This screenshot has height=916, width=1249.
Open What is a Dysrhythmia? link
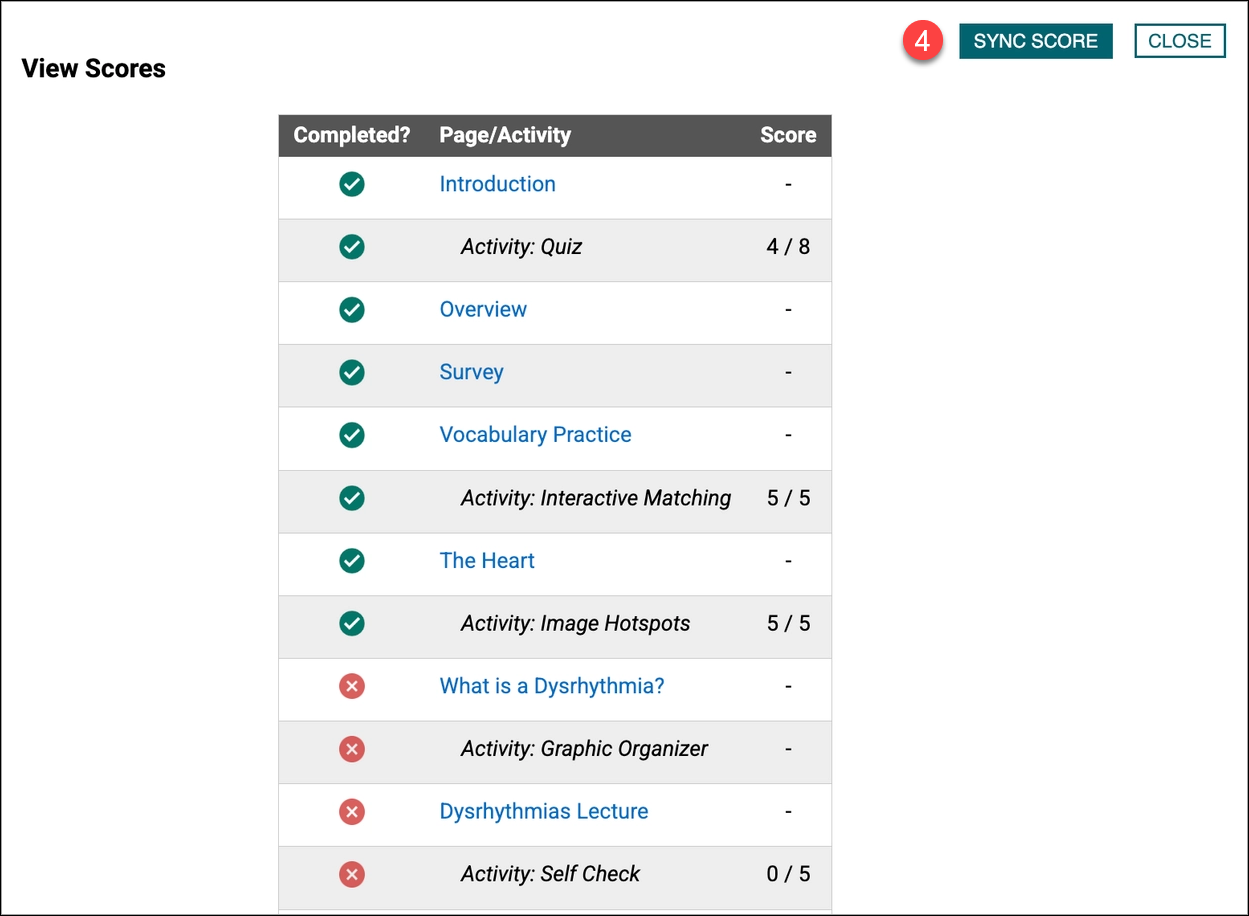click(x=552, y=686)
